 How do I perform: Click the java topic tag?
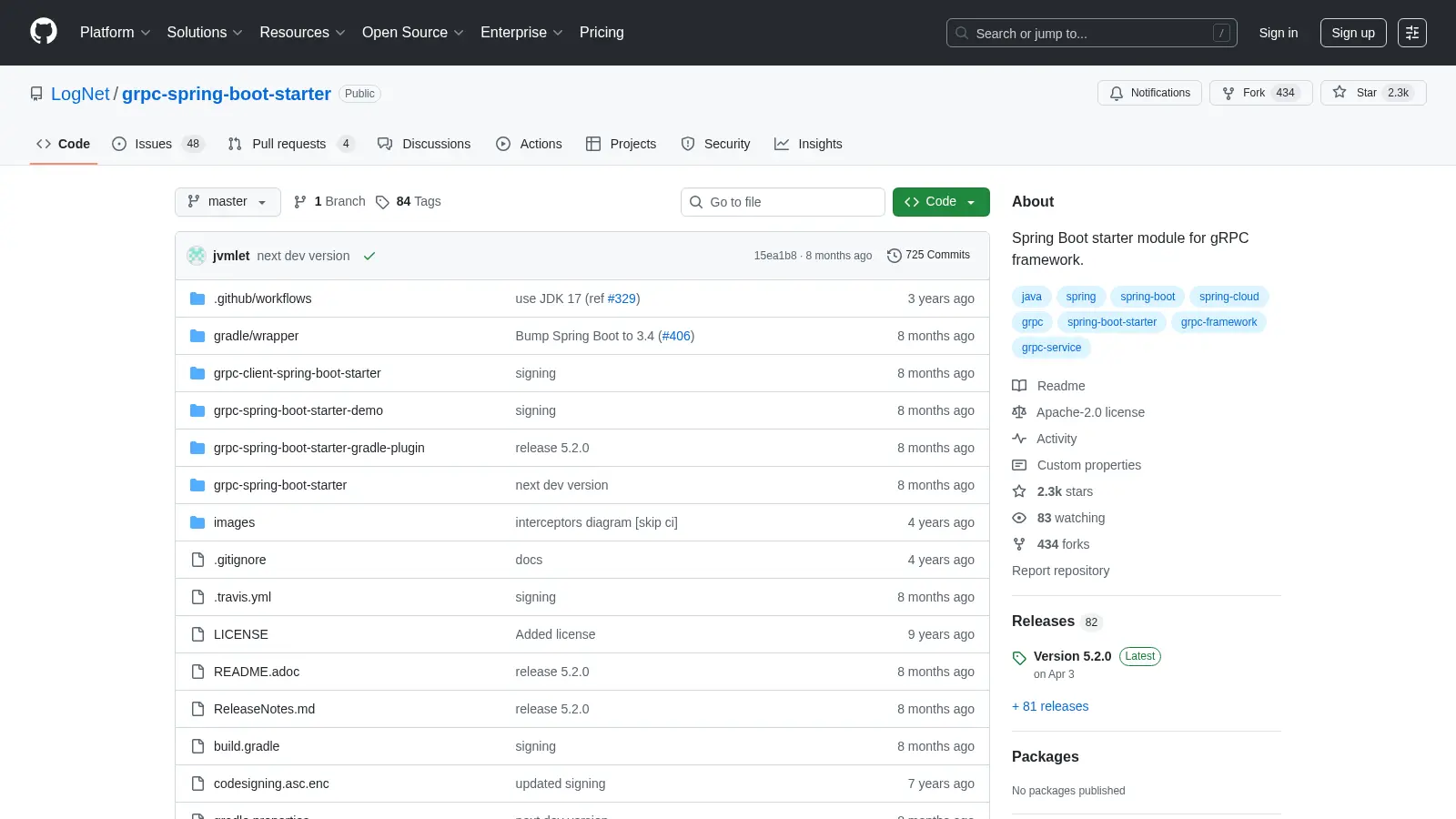1031,297
